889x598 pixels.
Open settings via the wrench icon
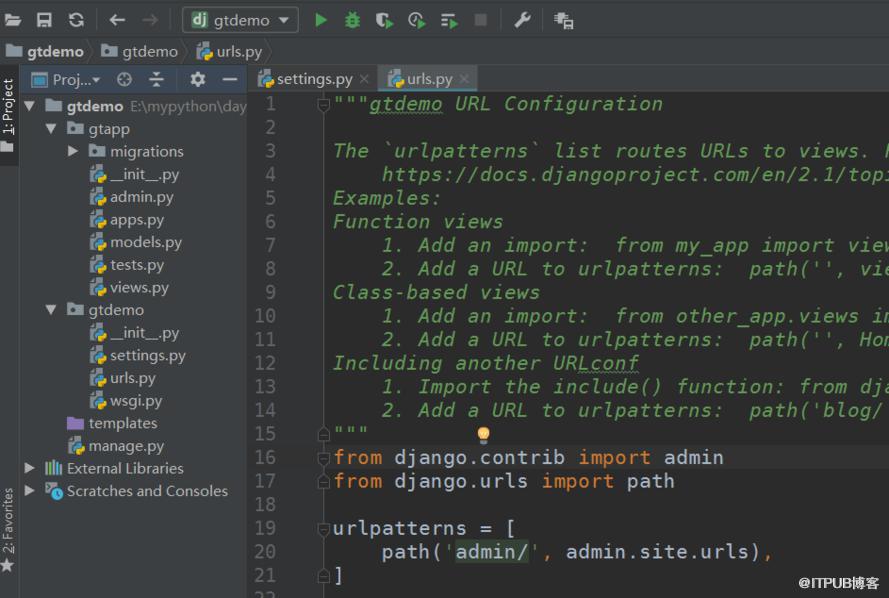522,20
